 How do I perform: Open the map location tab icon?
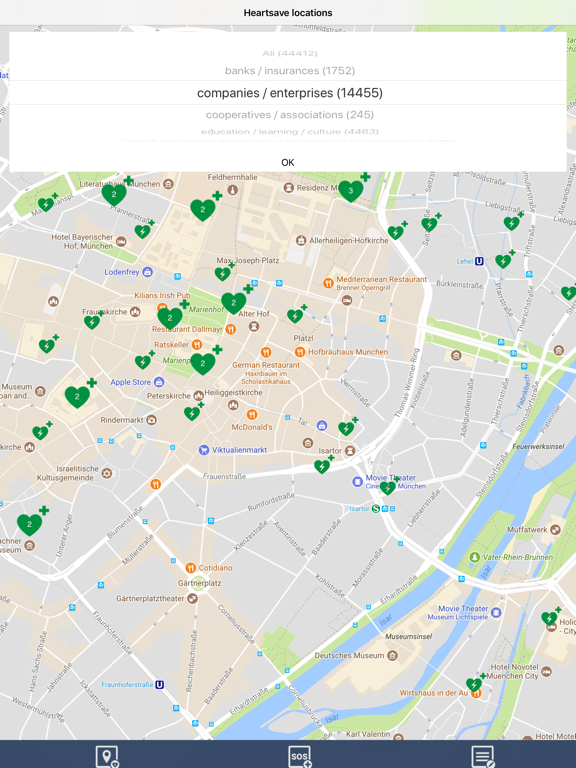point(107,756)
